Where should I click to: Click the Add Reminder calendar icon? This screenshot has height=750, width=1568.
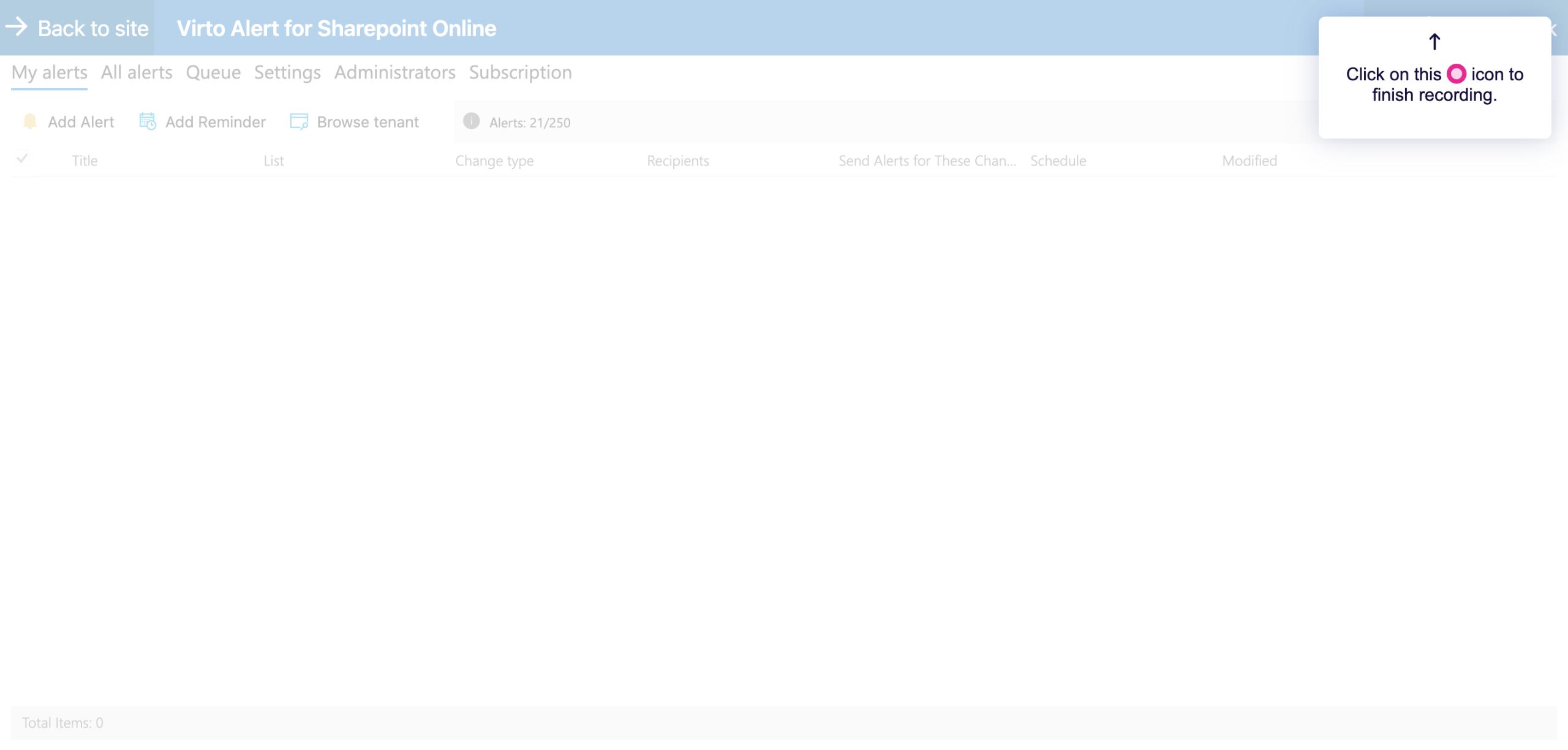148,121
